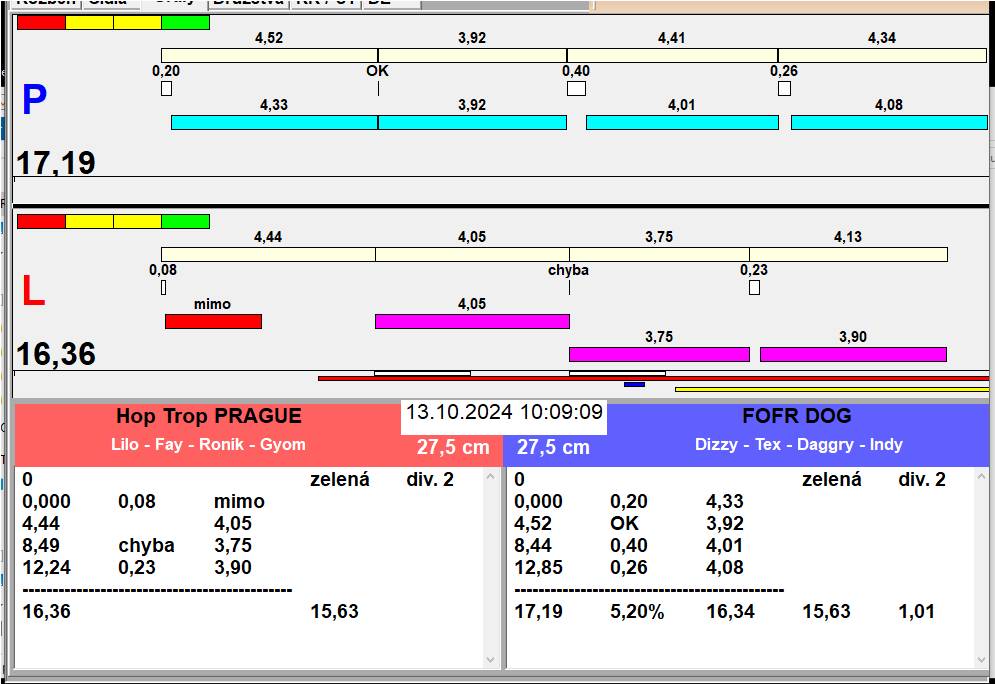Select the cream 4,44 bar in lane L

point(268,254)
